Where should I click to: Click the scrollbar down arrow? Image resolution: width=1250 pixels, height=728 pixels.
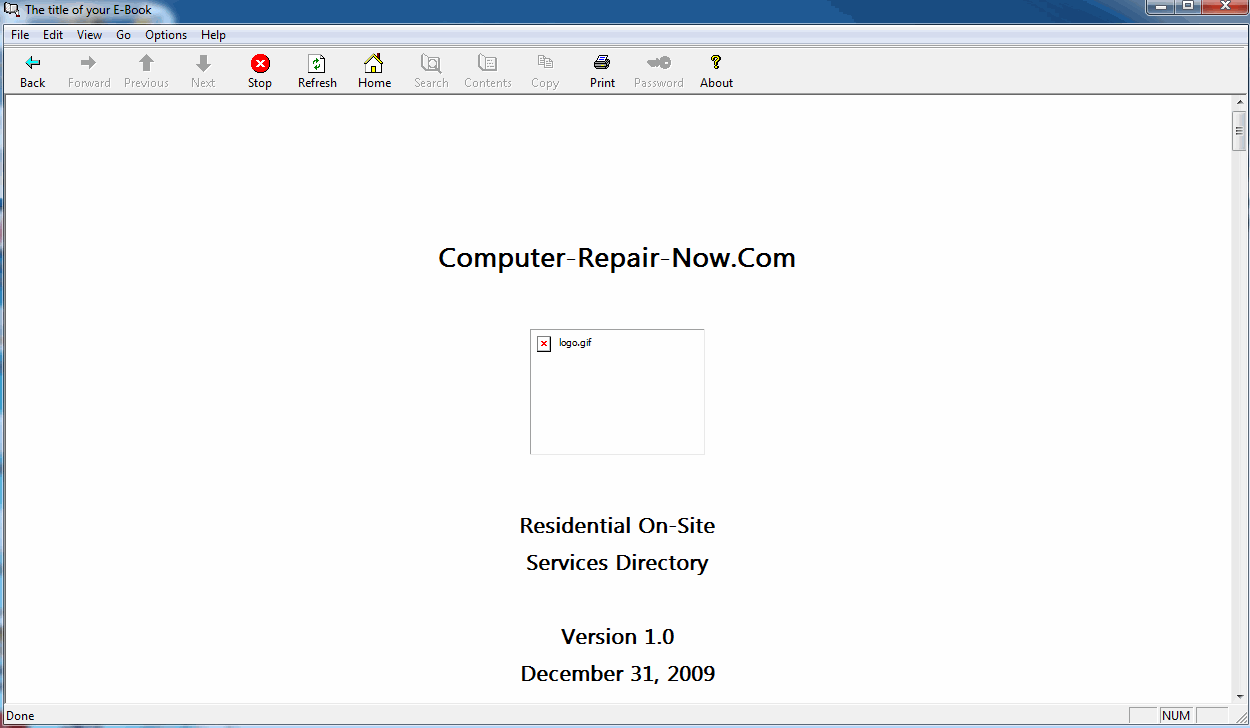(x=1239, y=695)
